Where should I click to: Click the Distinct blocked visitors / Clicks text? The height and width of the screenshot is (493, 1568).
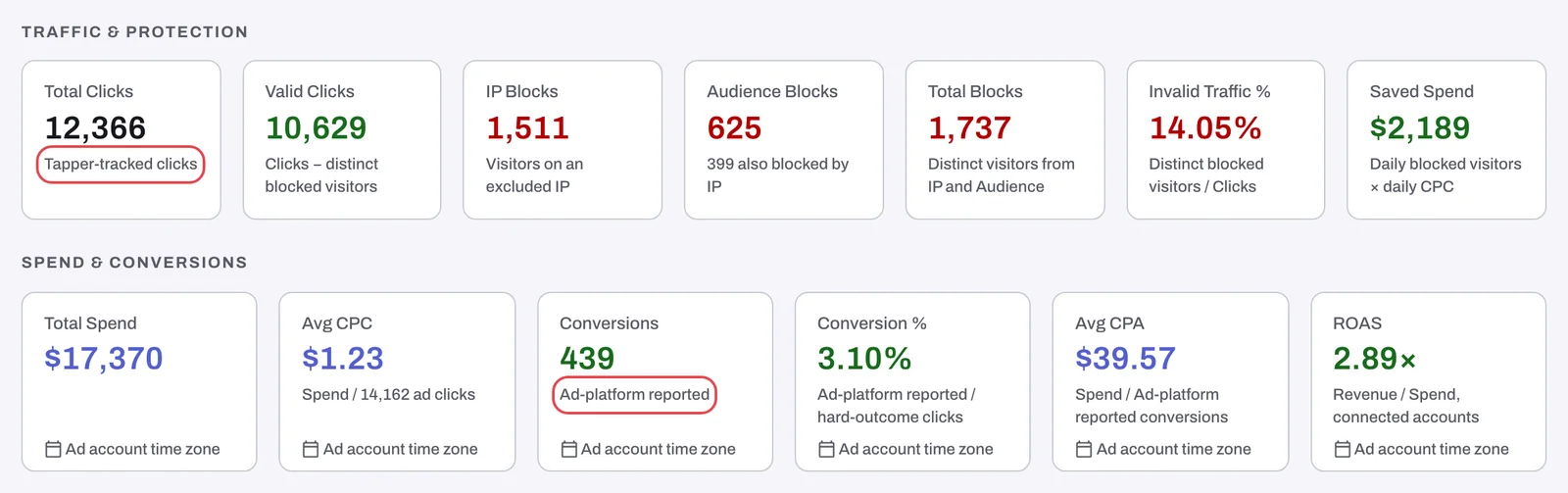pos(1206,174)
